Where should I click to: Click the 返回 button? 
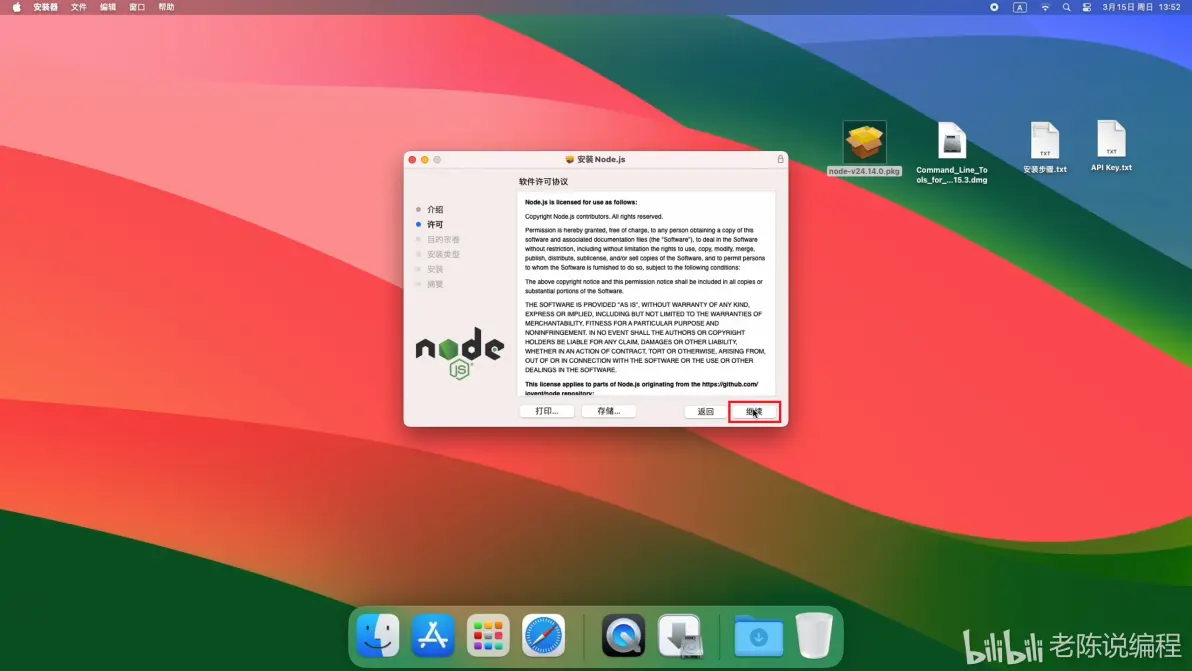(705, 411)
